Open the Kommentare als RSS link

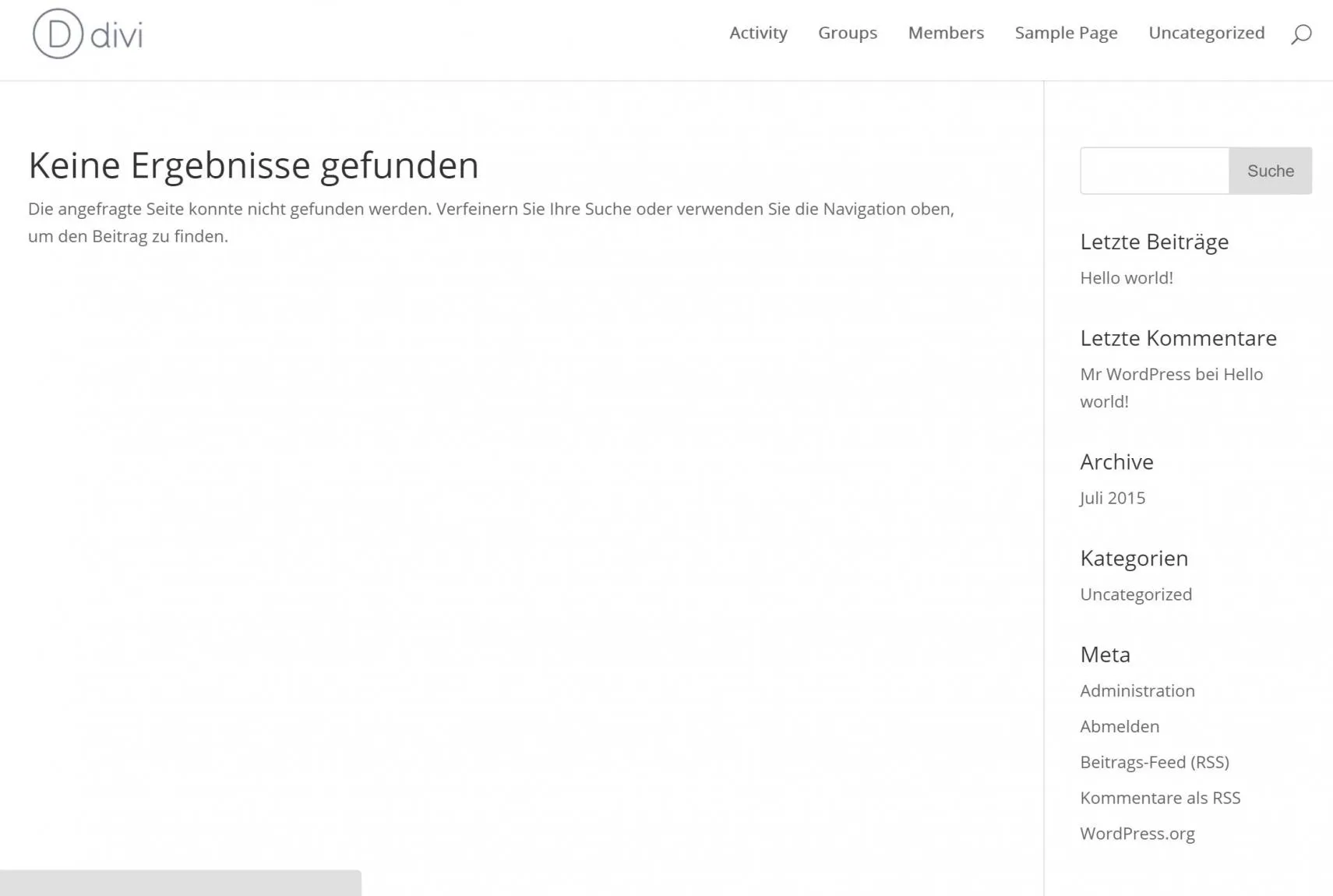coord(1160,798)
